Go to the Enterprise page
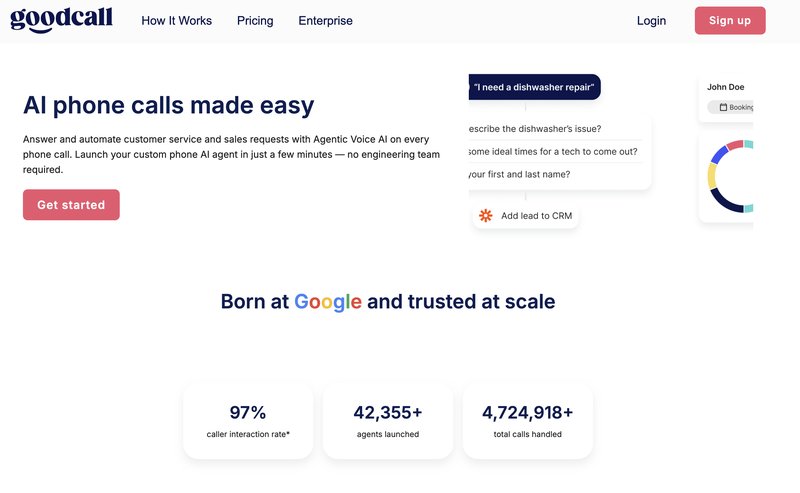This screenshot has width=800, height=493. [326, 20]
